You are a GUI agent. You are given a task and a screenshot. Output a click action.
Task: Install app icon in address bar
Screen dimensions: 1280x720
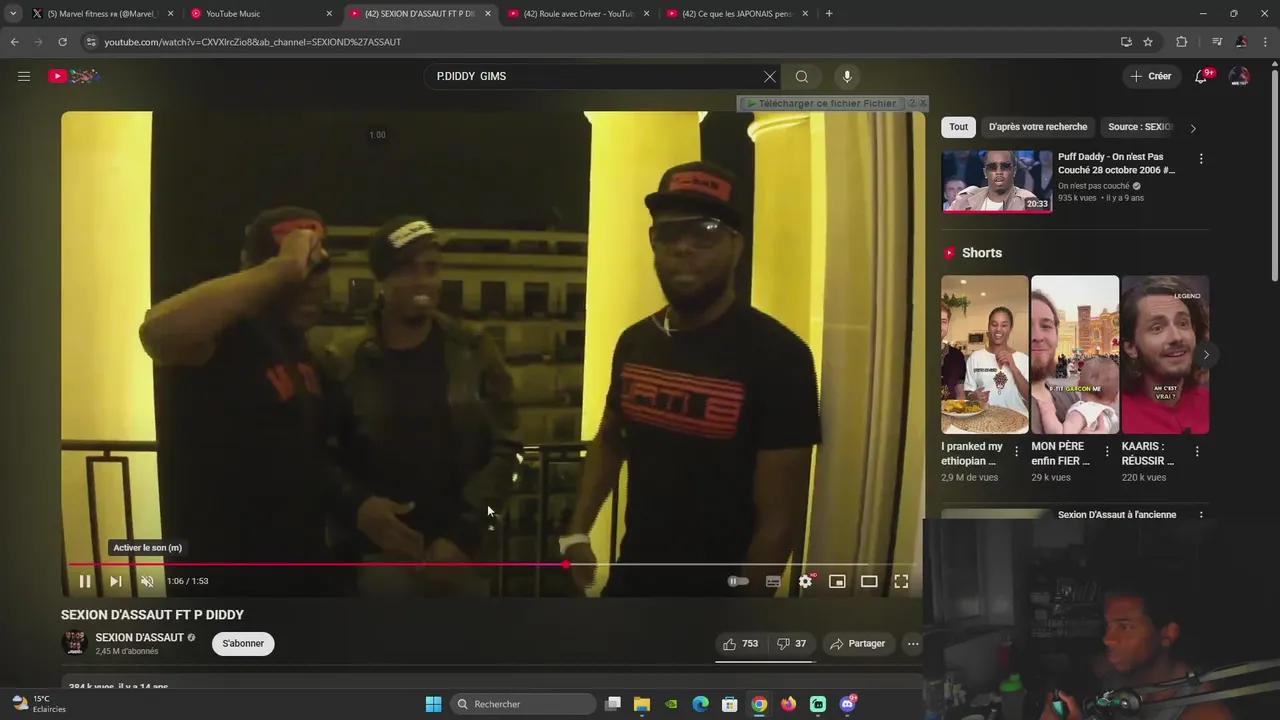1126,42
